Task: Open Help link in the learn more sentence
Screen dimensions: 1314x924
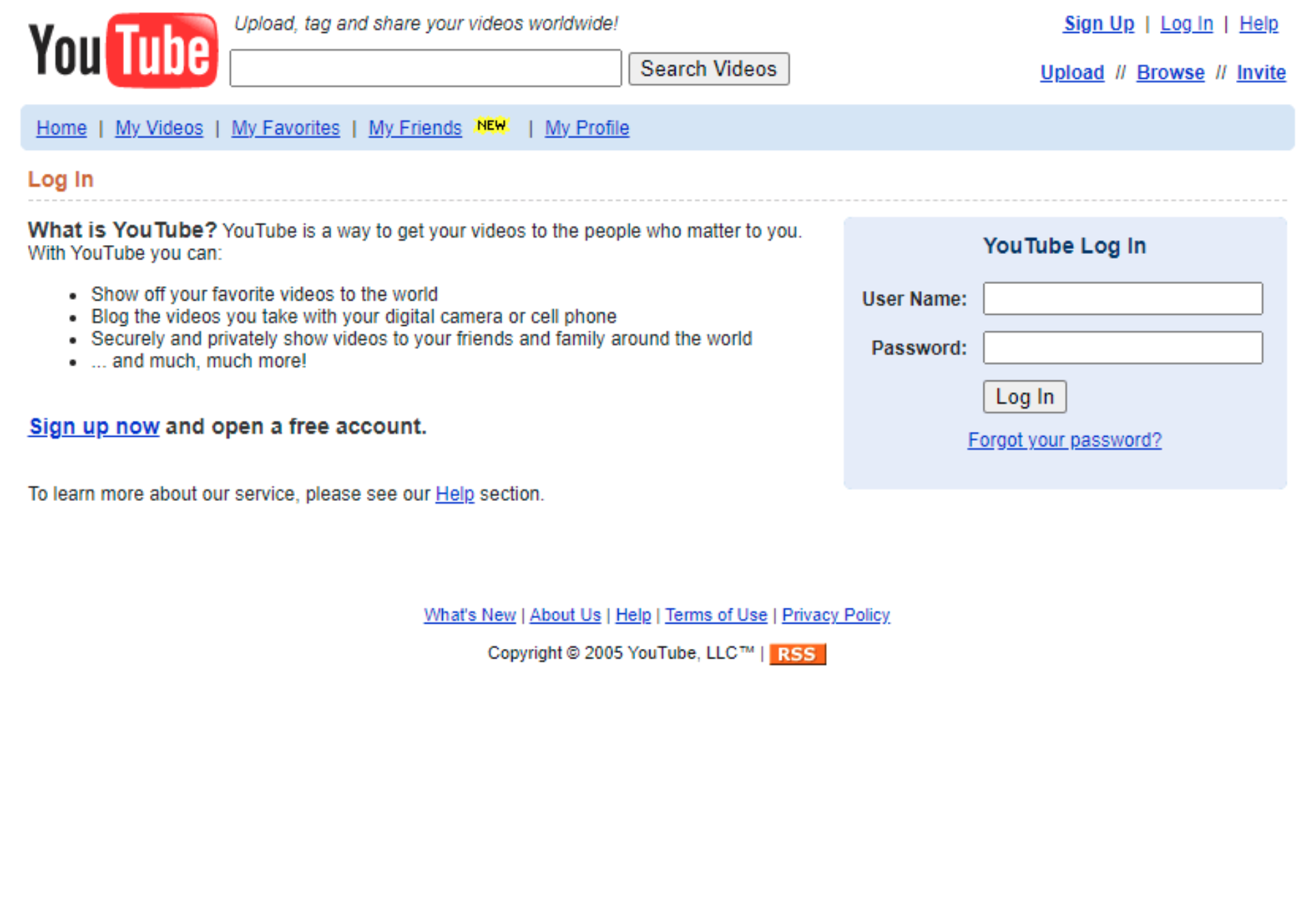Action: pyautogui.click(x=454, y=494)
